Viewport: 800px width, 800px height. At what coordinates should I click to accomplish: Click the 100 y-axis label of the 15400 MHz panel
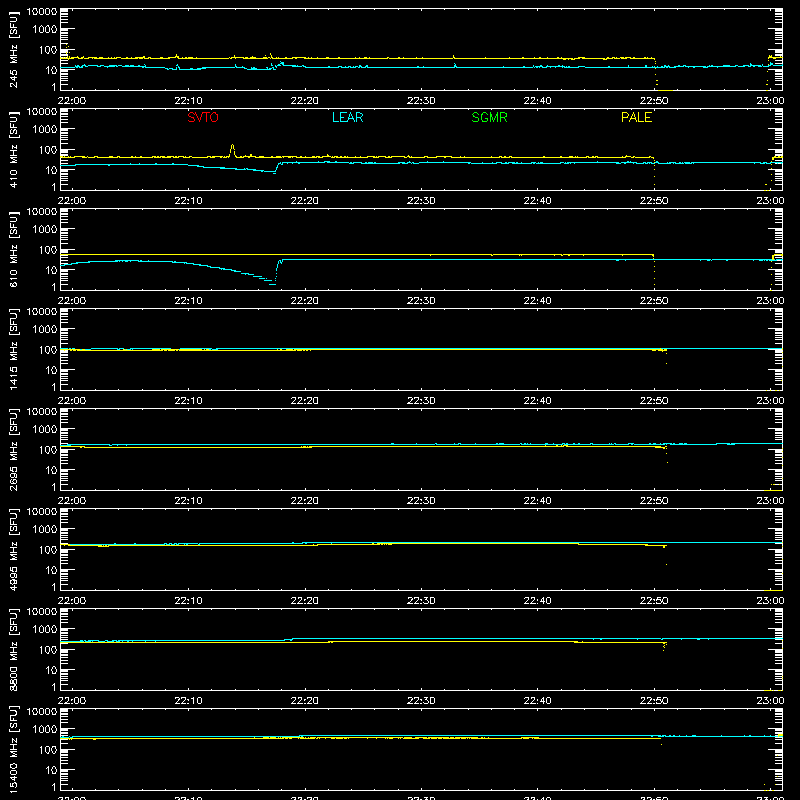[48, 750]
